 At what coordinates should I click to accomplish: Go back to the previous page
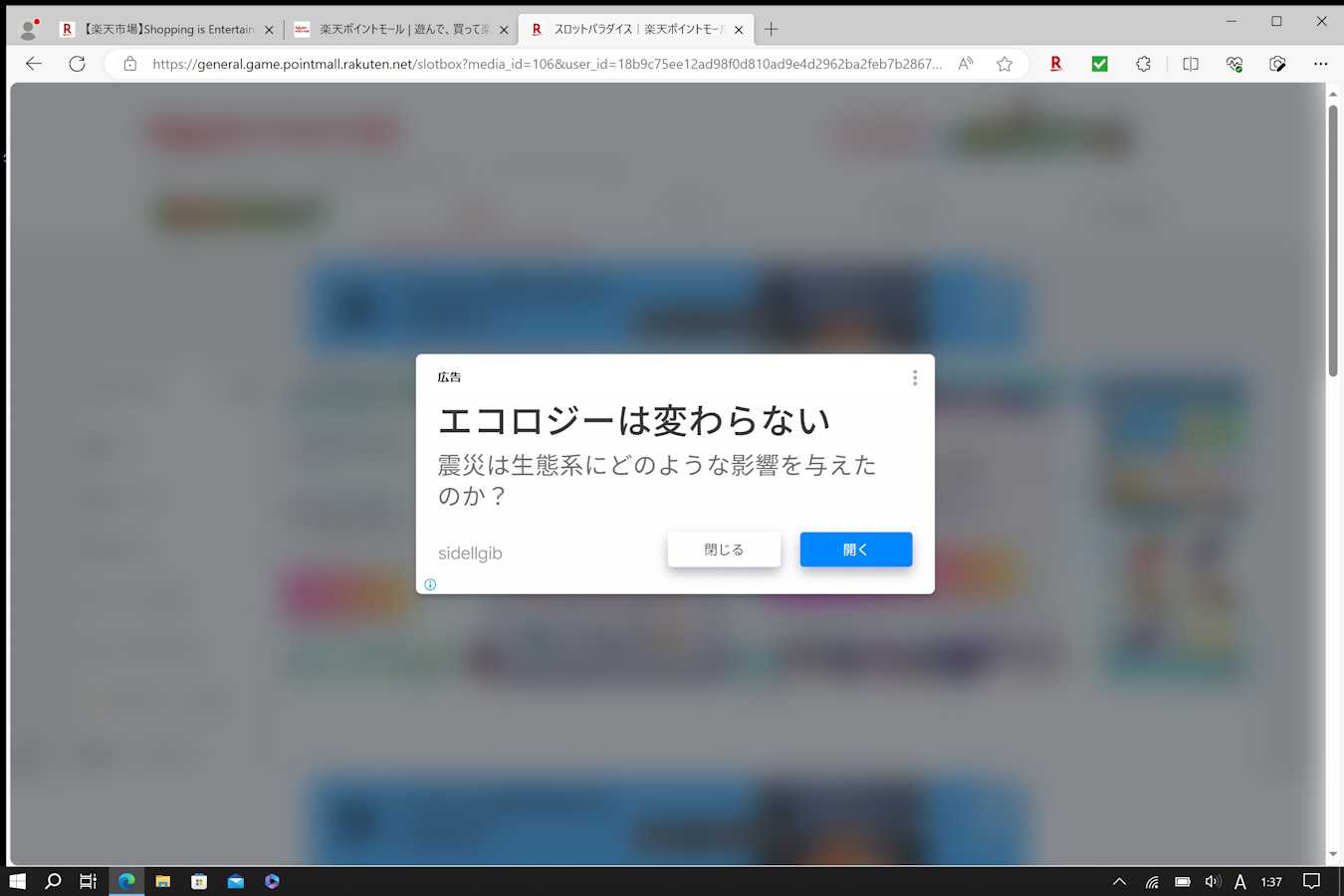click(34, 64)
